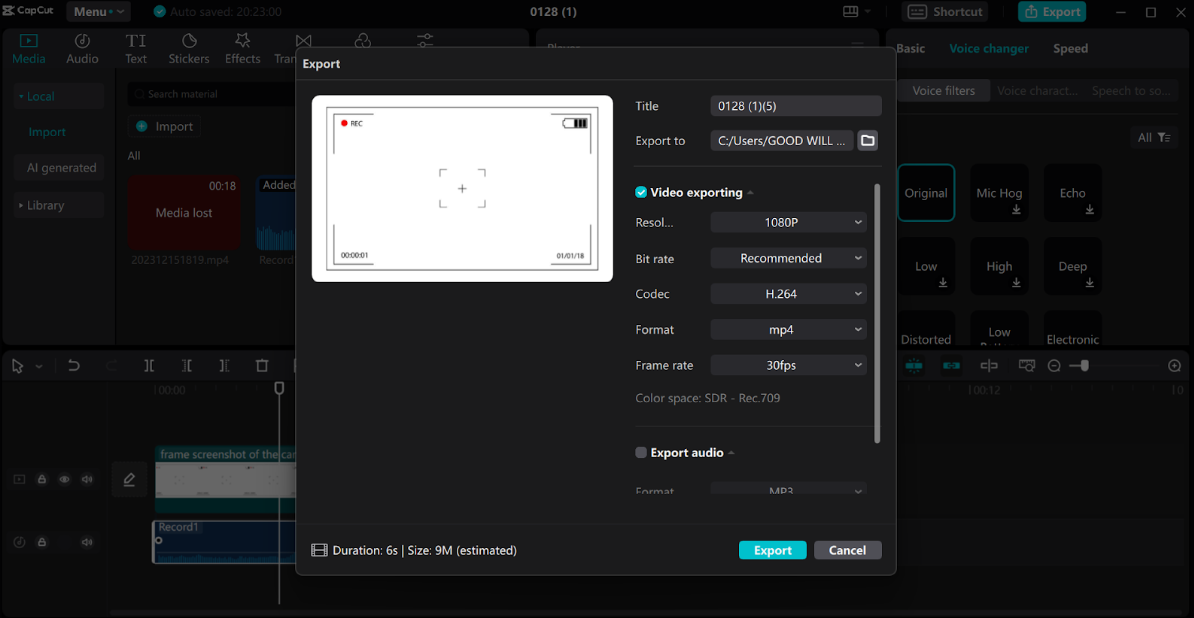This screenshot has width=1194, height=618.
Task: Check the Export audio checkbox
Action: [x=641, y=453]
